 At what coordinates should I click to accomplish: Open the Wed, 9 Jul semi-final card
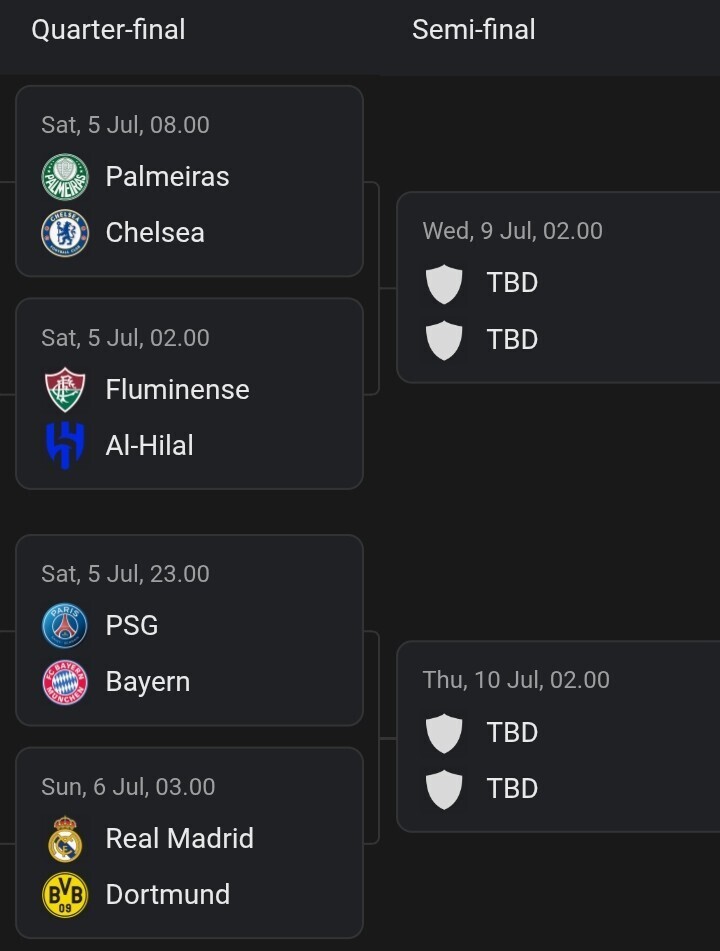[x=558, y=287]
